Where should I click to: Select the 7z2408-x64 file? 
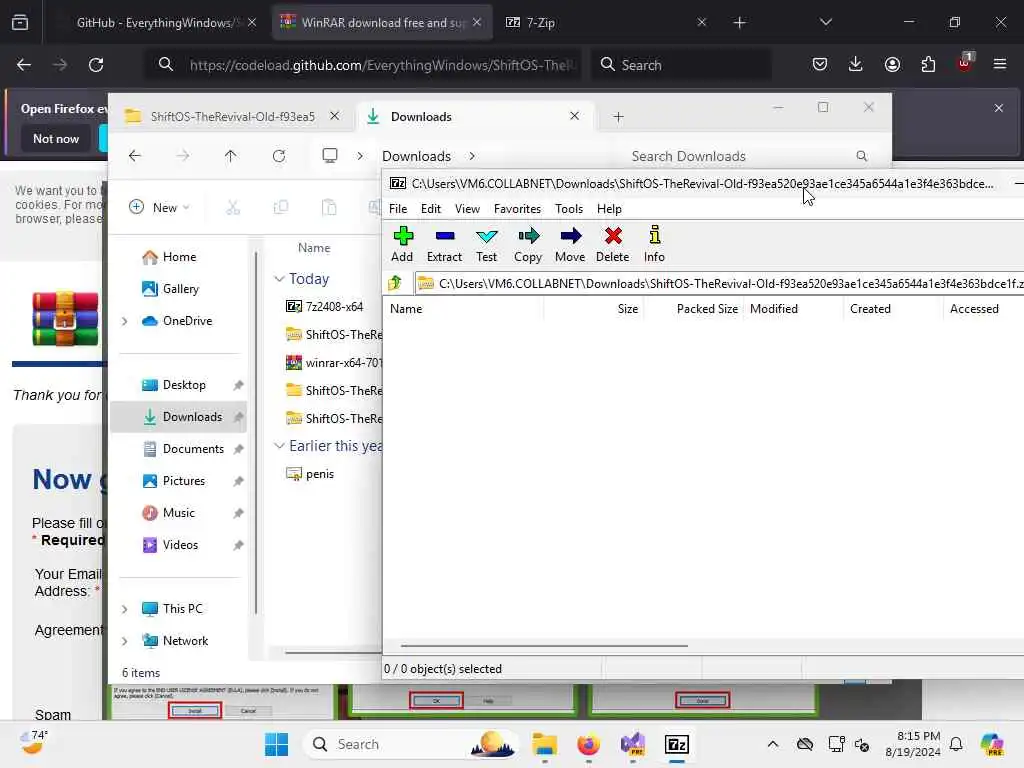(333, 306)
